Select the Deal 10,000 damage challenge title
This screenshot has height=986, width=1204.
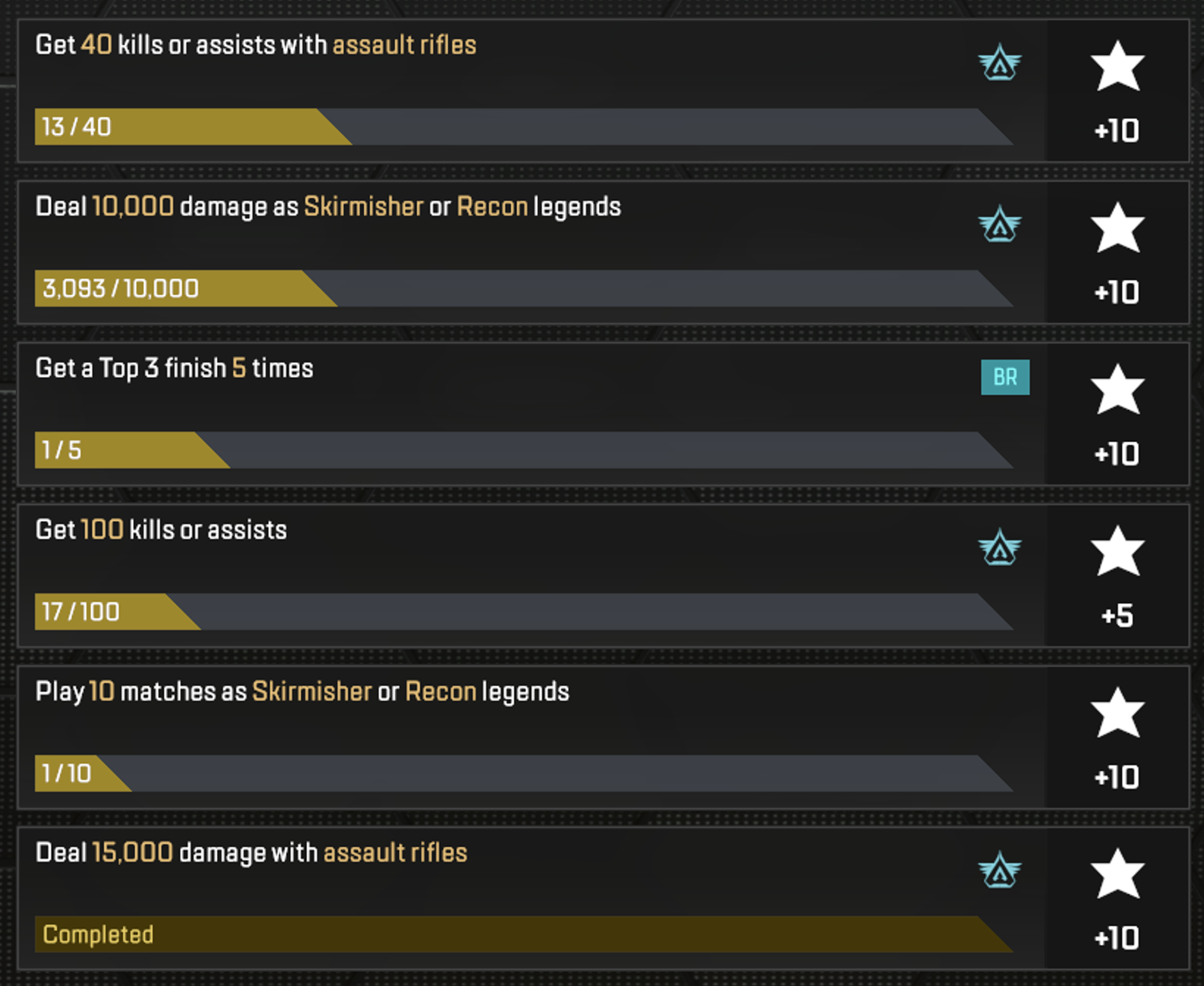328,207
